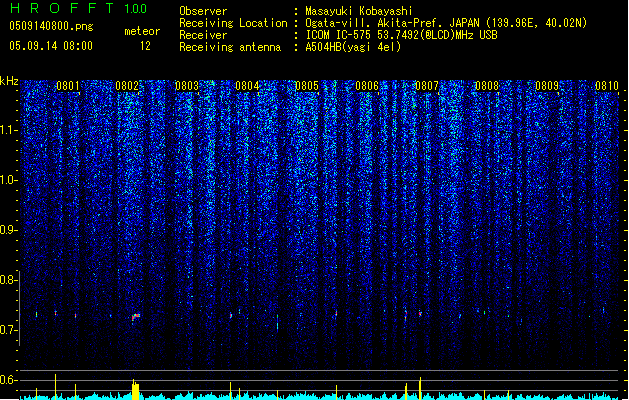Viewport: 629px width, 400px height.
Task: Click the 0.8 kHz axis label
Action: click(9, 280)
